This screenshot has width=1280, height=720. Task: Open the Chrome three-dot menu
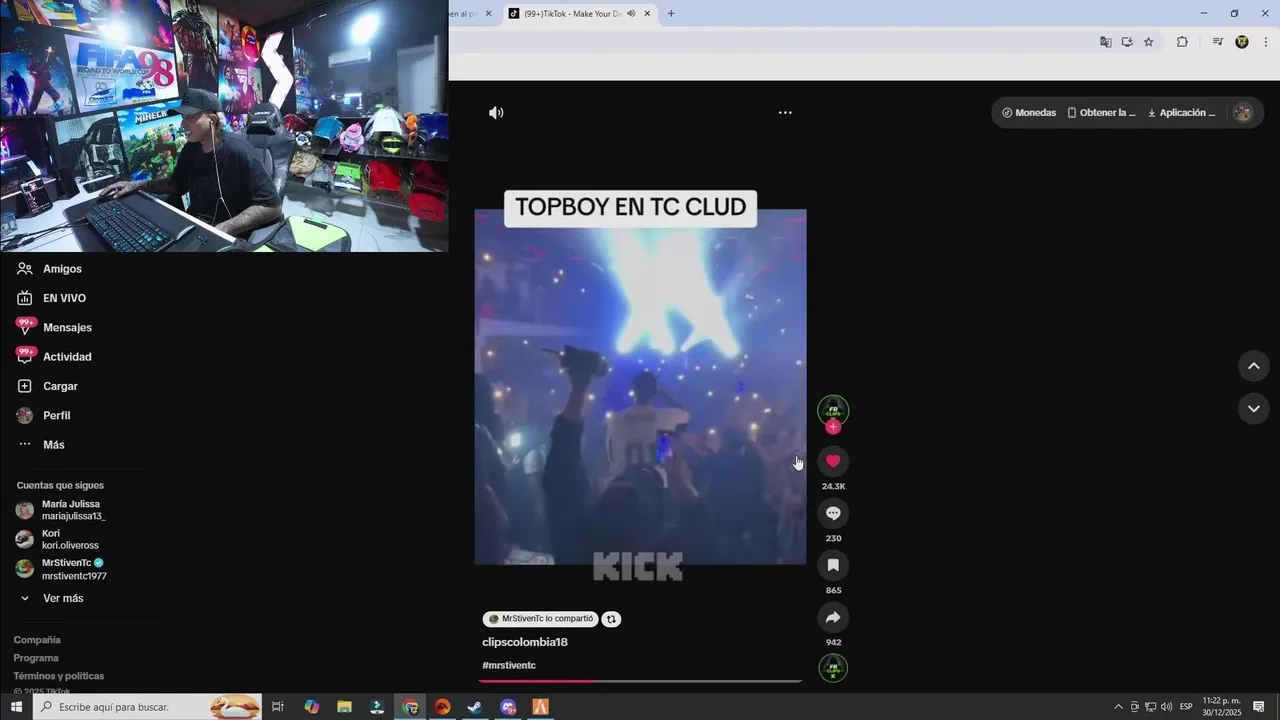[x=1266, y=42]
